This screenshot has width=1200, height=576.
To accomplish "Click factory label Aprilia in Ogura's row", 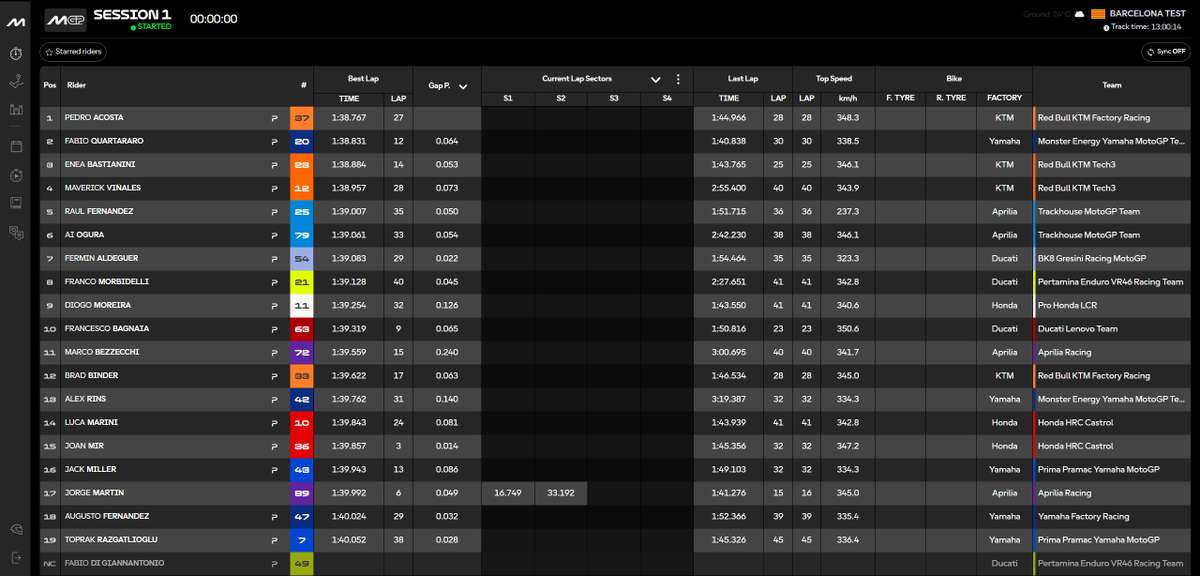I will coord(1004,235).
